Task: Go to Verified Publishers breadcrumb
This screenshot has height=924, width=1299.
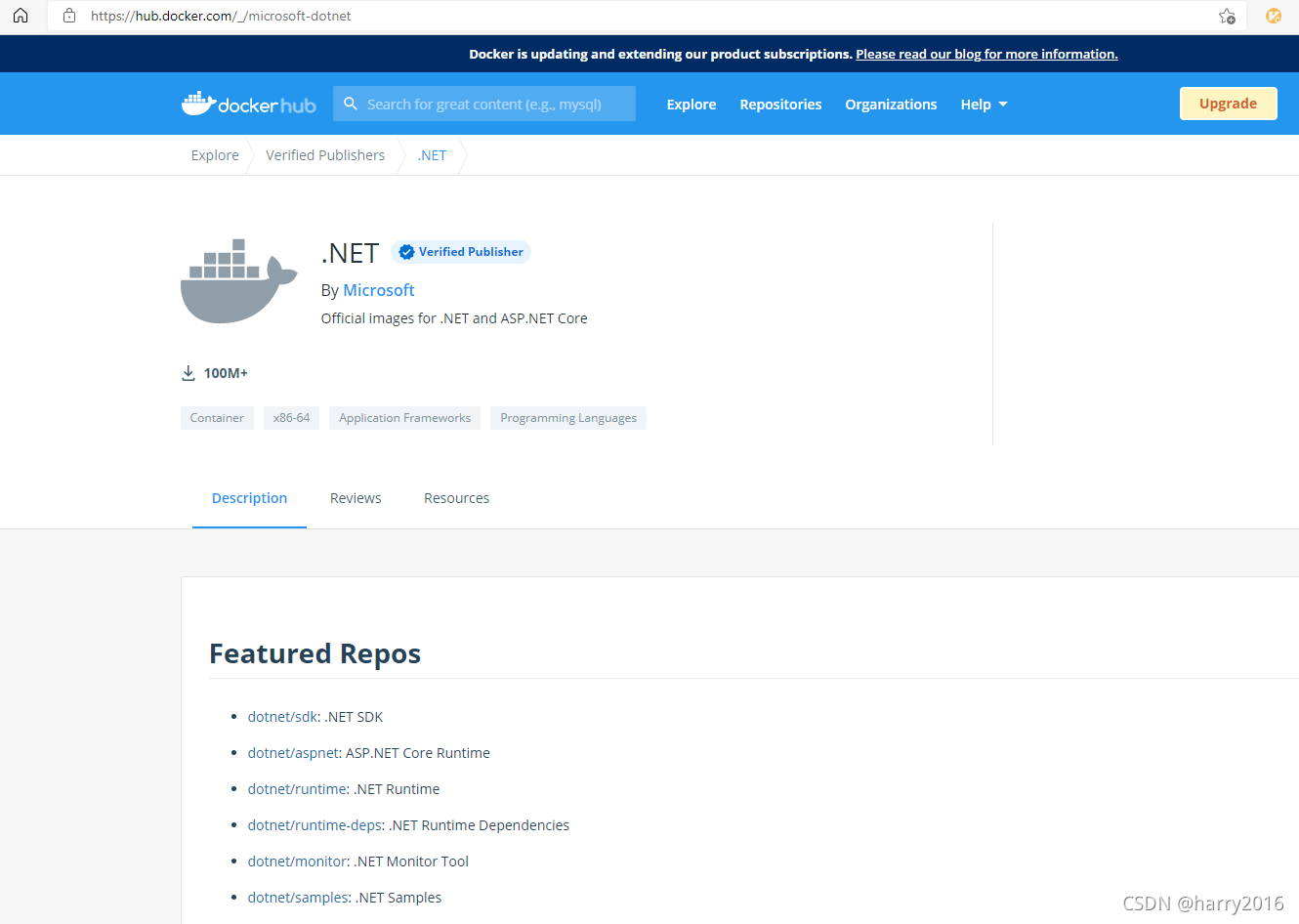Action: click(325, 155)
